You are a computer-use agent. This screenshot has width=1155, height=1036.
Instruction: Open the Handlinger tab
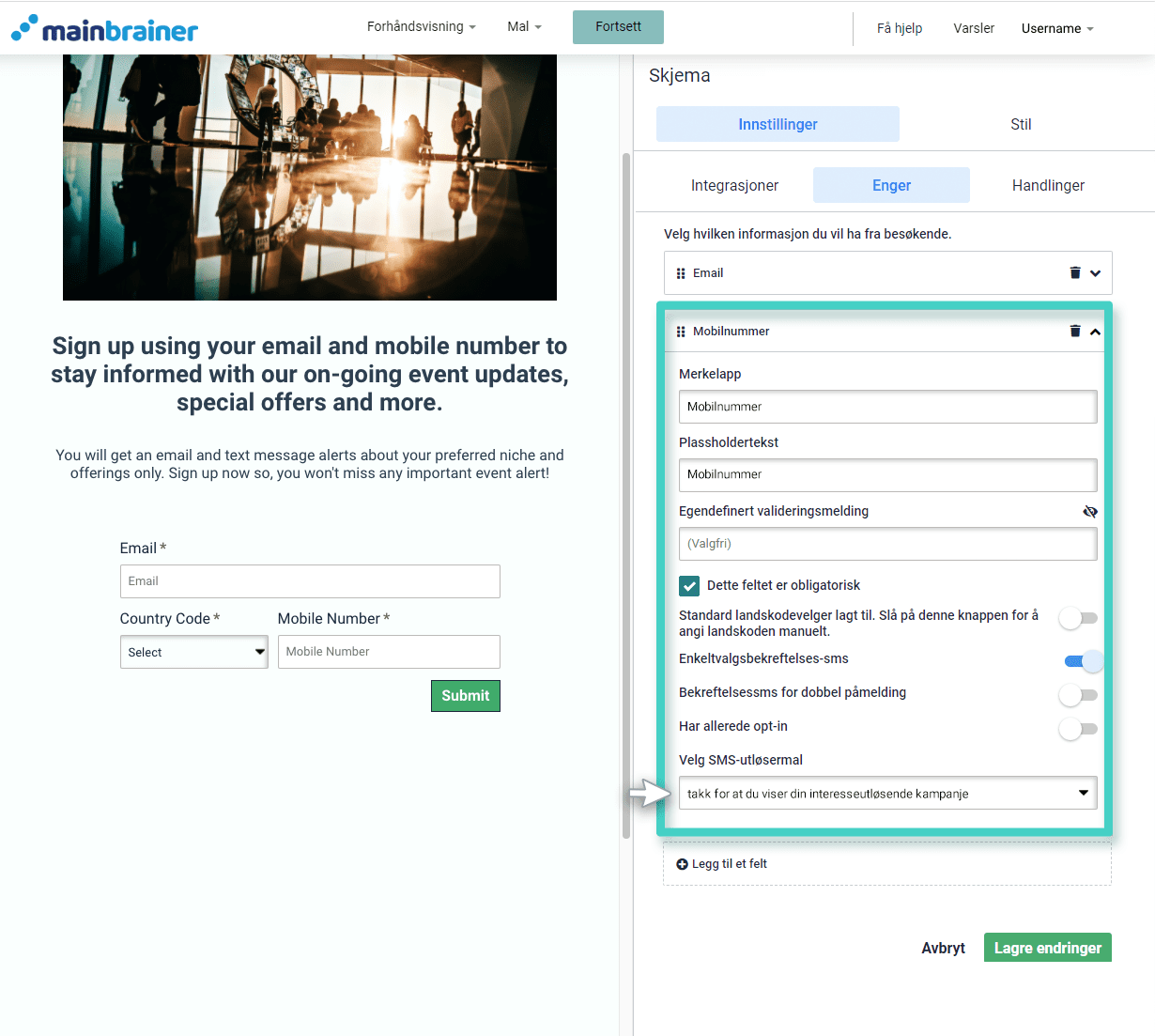pos(1048,185)
